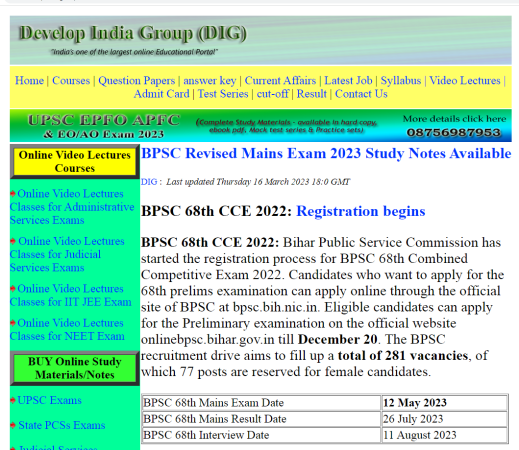Go to Question Papers page
Screen dimensions: 519x450
click(137, 80)
